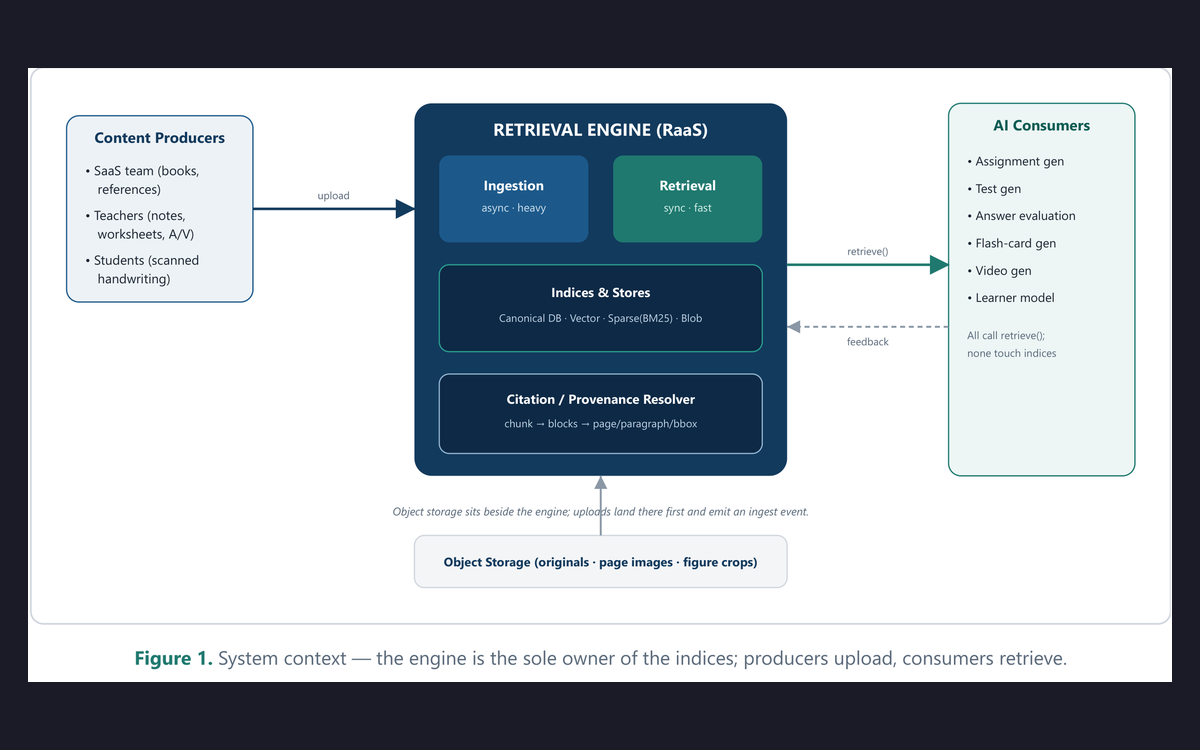The width and height of the screenshot is (1200, 750).
Task: Click the System context caption sentence
Action: click(642, 659)
